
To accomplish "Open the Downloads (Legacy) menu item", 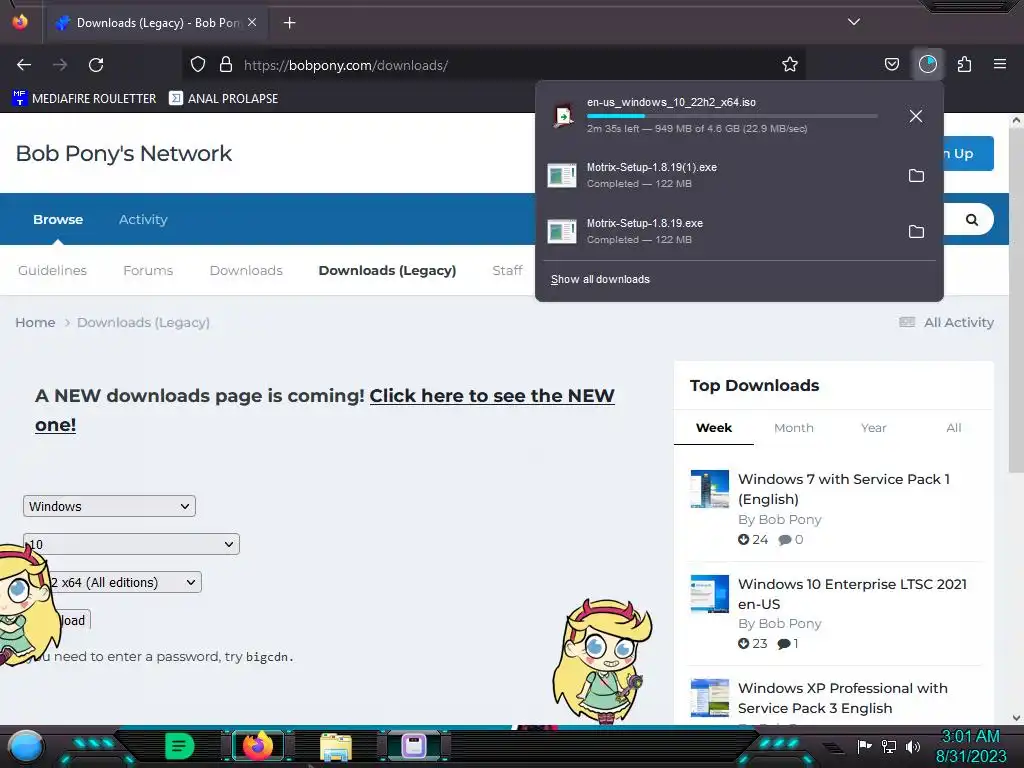I will click(x=387, y=270).
